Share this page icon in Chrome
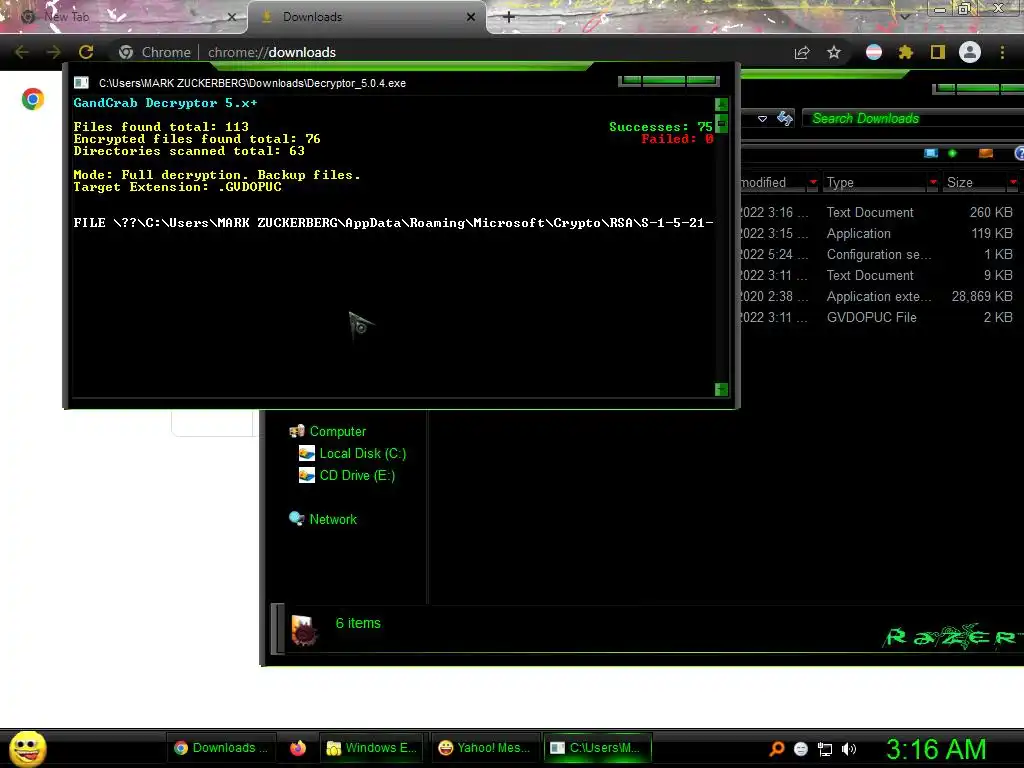 coord(802,52)
